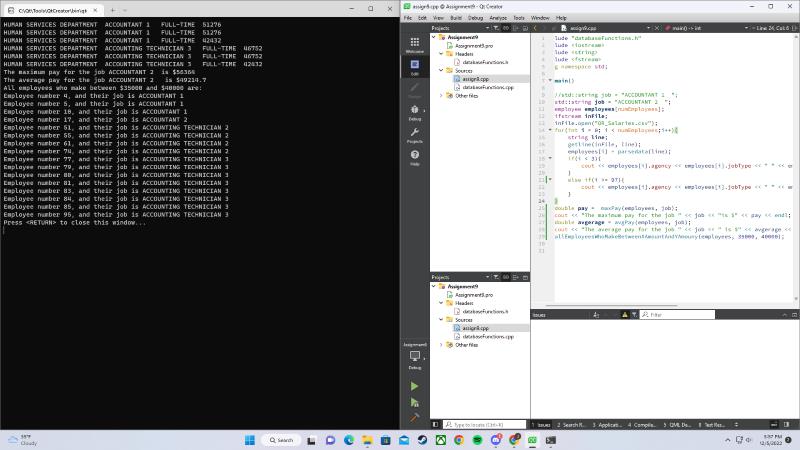Open Google Chrome from the taskbar
This screenshot has height=450, width=800.
(x=459, y=440)
